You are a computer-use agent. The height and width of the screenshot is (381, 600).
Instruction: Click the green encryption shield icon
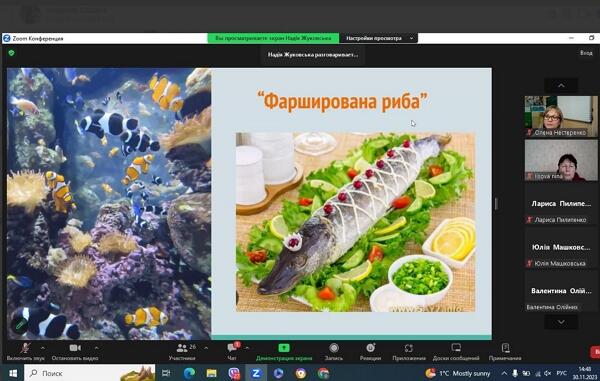pyautogui.click(x=11, y=53)
